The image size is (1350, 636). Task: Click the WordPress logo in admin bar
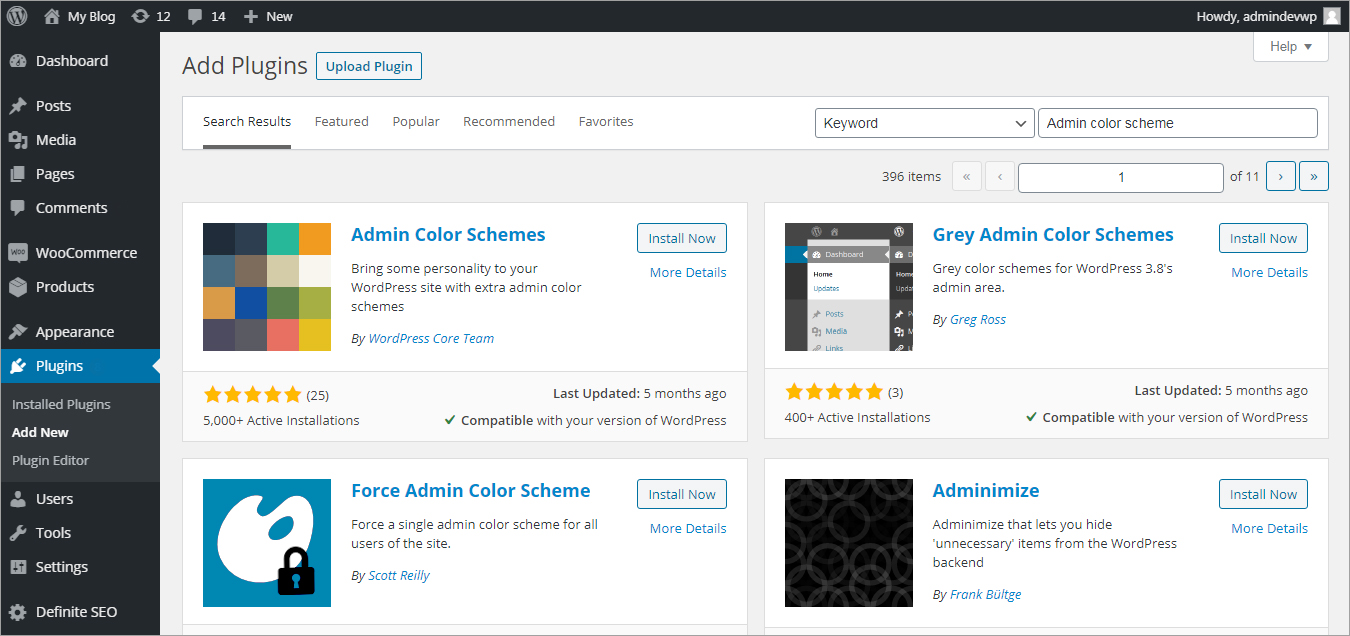coord(17,16)
